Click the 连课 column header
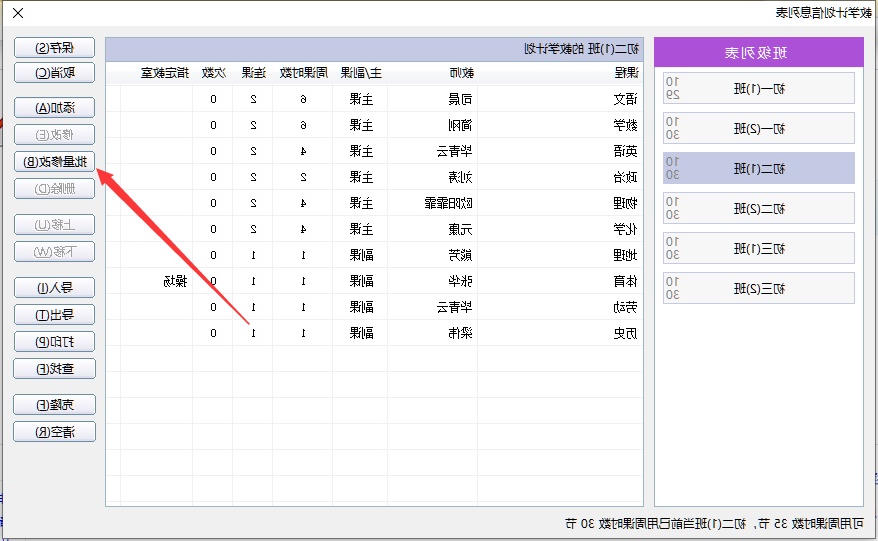Screen dimensions: 878x541 coord(253,73)
